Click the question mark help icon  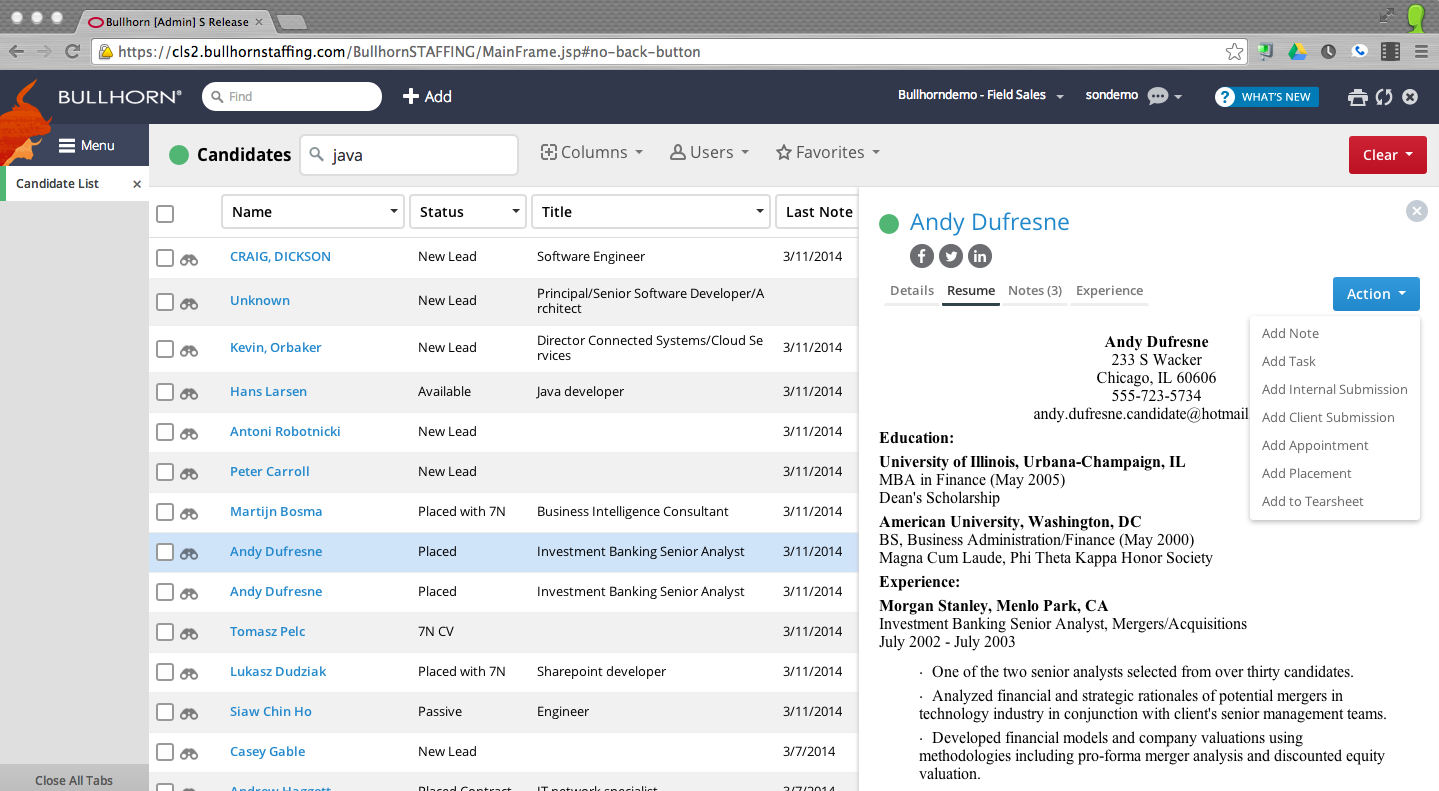(x=1225, y=97)
